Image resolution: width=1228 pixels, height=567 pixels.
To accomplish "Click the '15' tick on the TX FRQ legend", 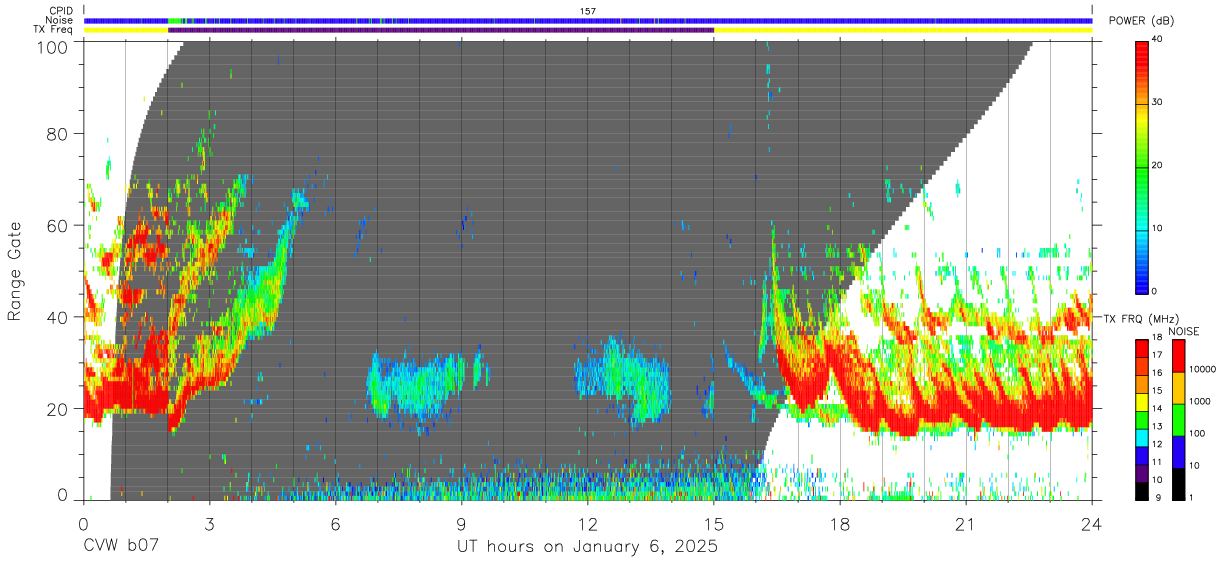I will 1157,390.
